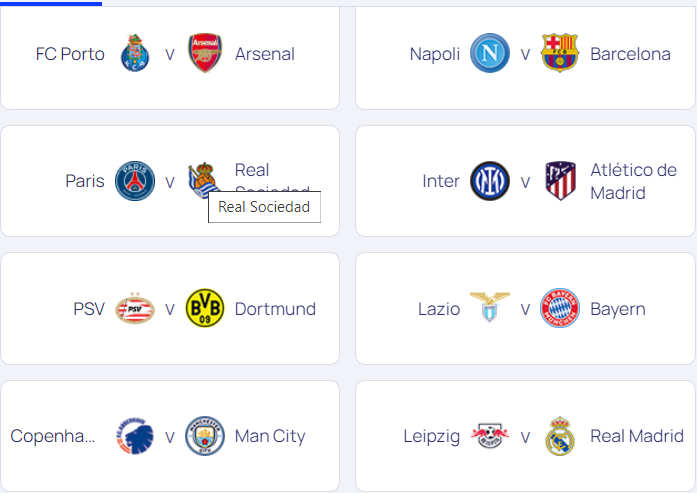This screenshot has width=697, height=493.
Task: Click the Man City team name
Action: 270,436
